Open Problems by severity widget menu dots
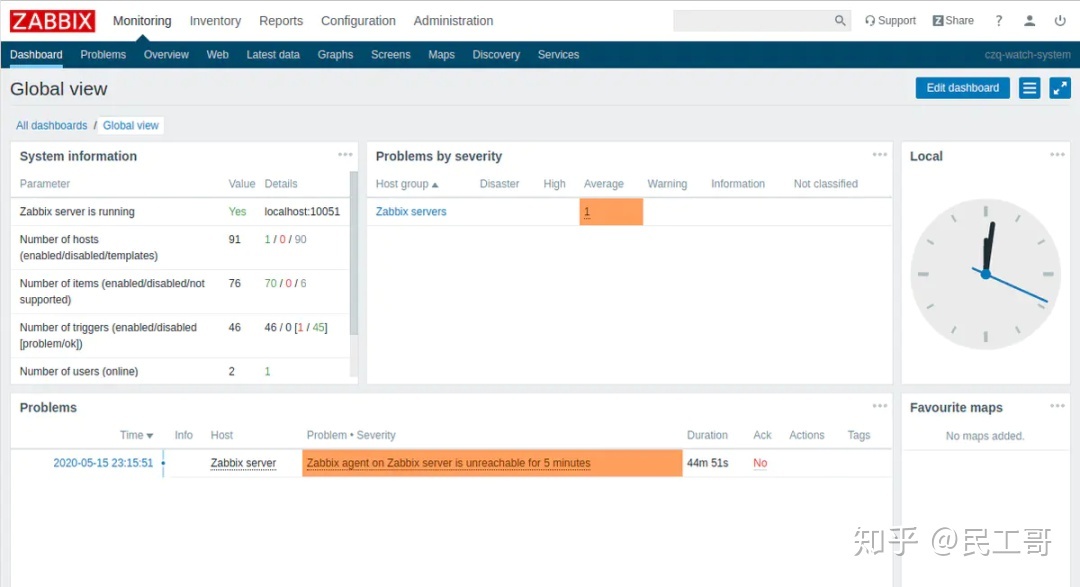Viewport: 1080px width, 587px height. pyautogui.click(x=880, y=154)
